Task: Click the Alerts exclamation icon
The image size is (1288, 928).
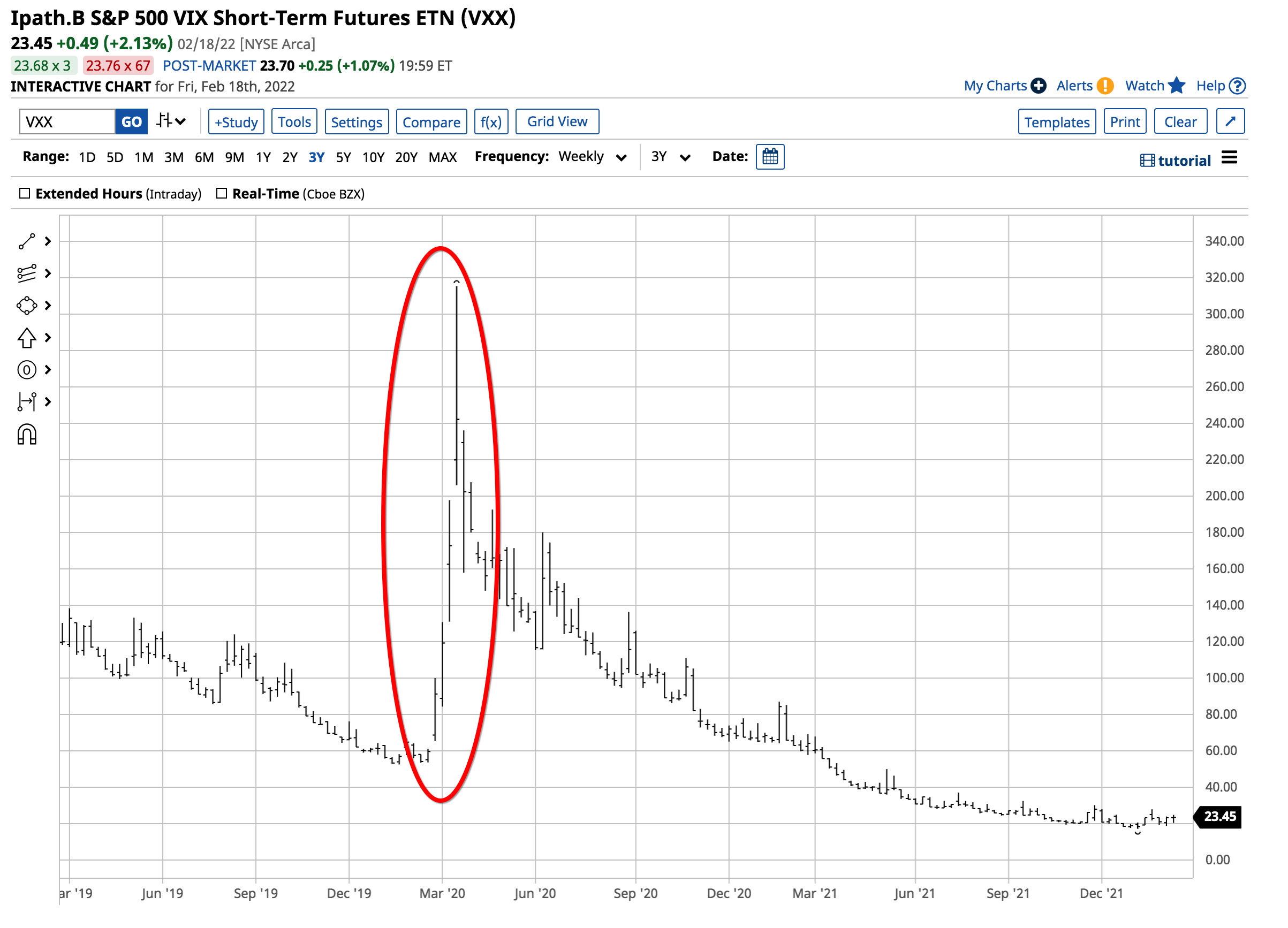Action: (x=1104, y=86)
